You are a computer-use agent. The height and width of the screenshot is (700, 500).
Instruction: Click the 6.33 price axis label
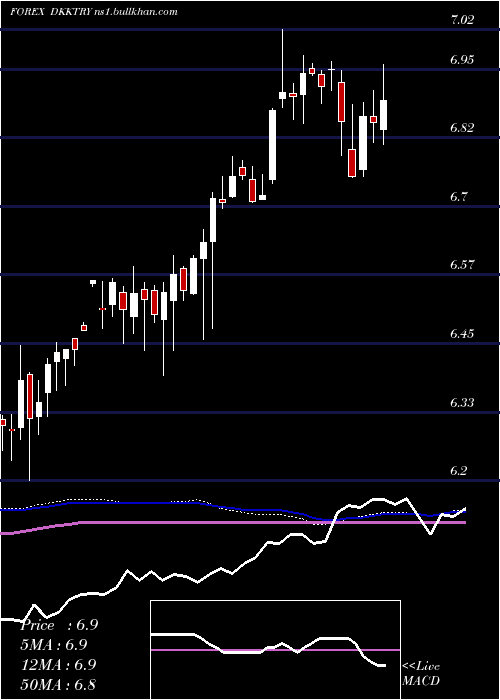(x=462, y=403)
